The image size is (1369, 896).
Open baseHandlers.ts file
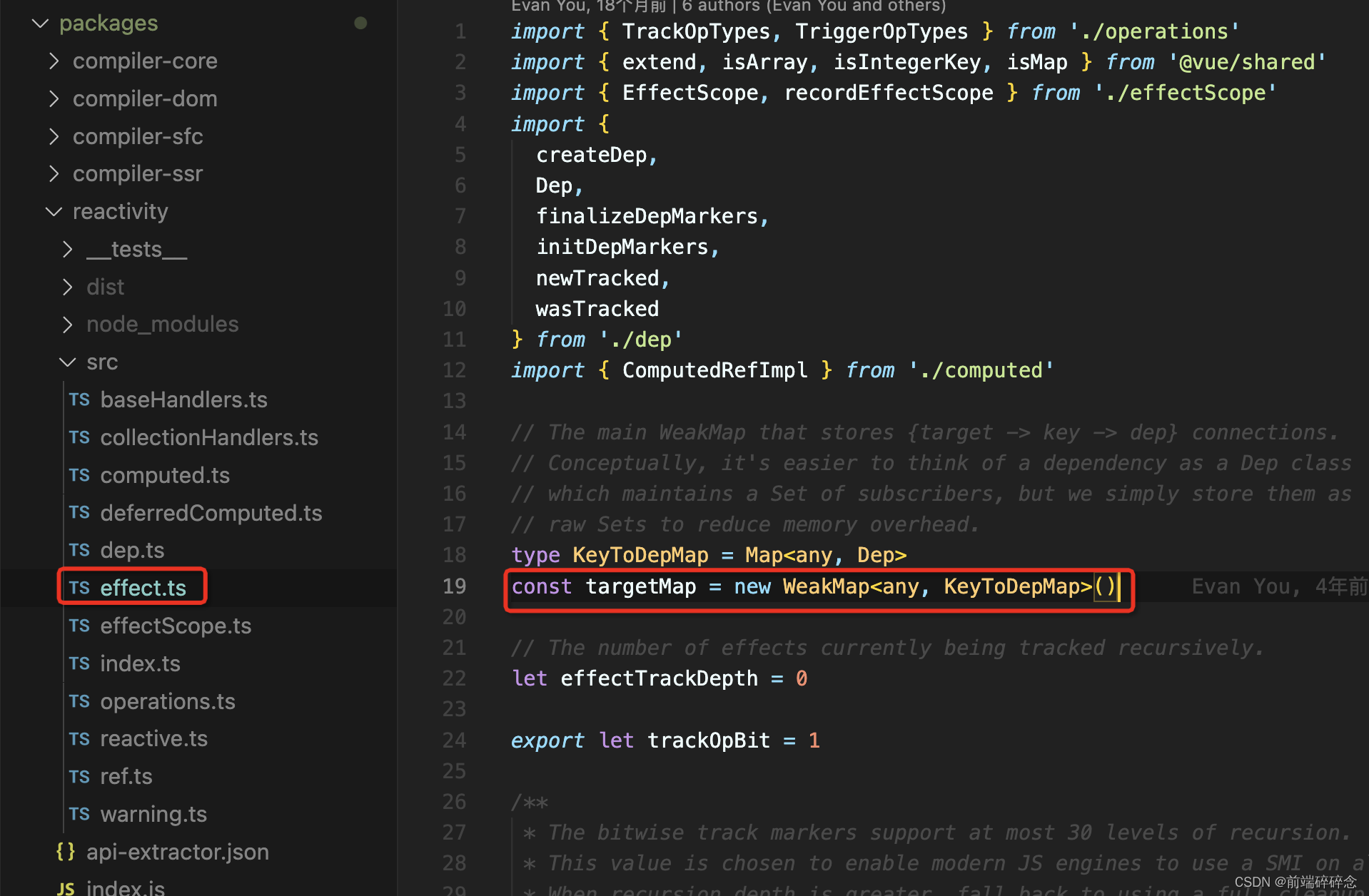tap(183, 400)
